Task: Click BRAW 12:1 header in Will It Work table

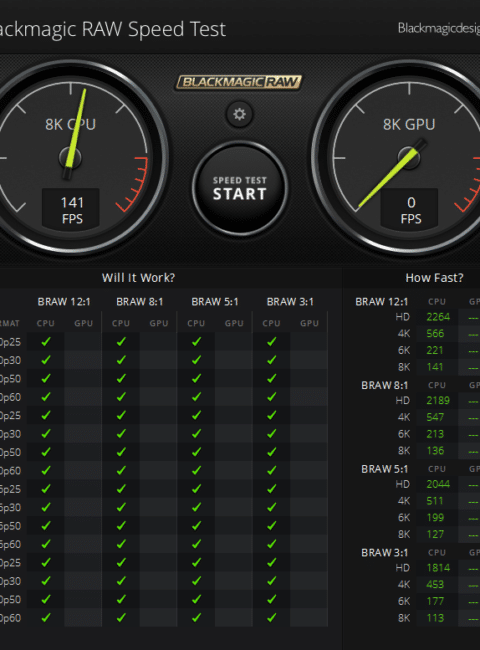Action: (x=64, y=302)
